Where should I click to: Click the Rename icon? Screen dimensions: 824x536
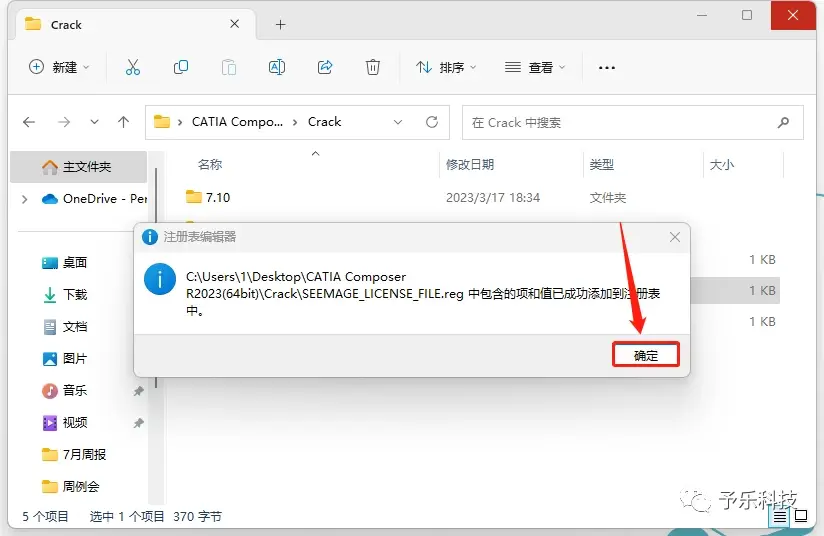pyautogui.click(x=277, y=67)
